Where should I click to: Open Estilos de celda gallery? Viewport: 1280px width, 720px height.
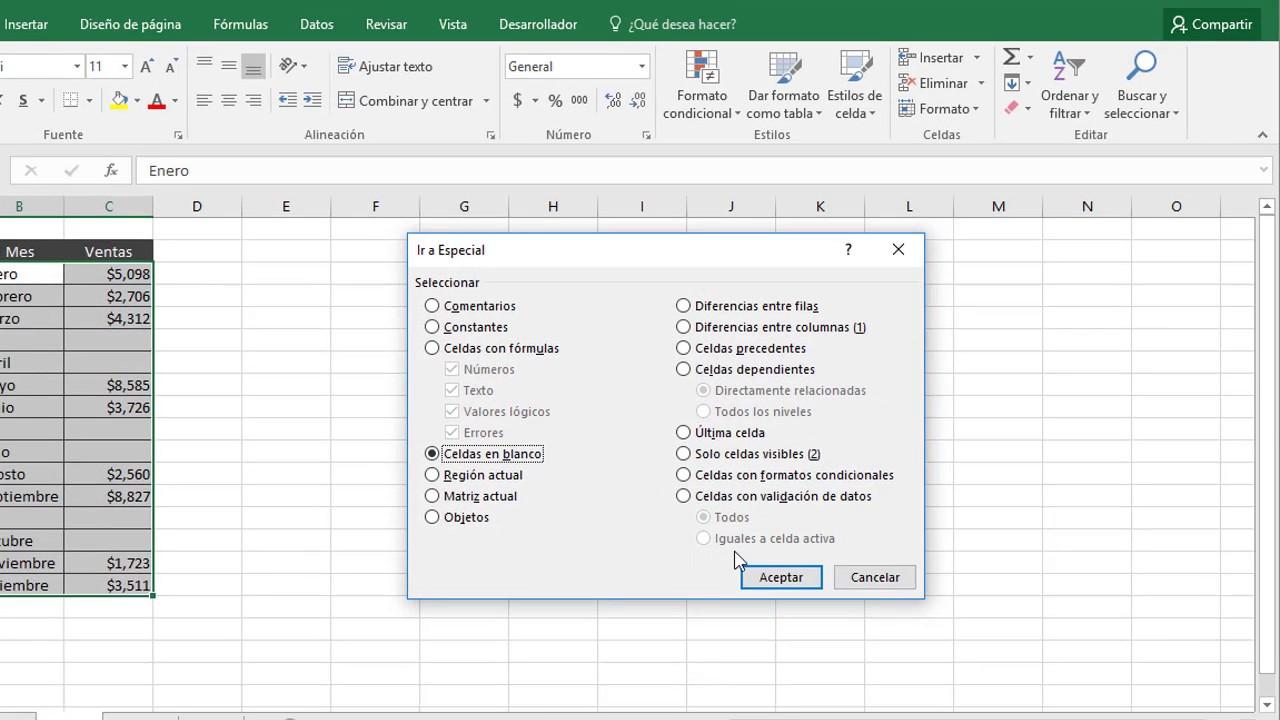[854, 85]
